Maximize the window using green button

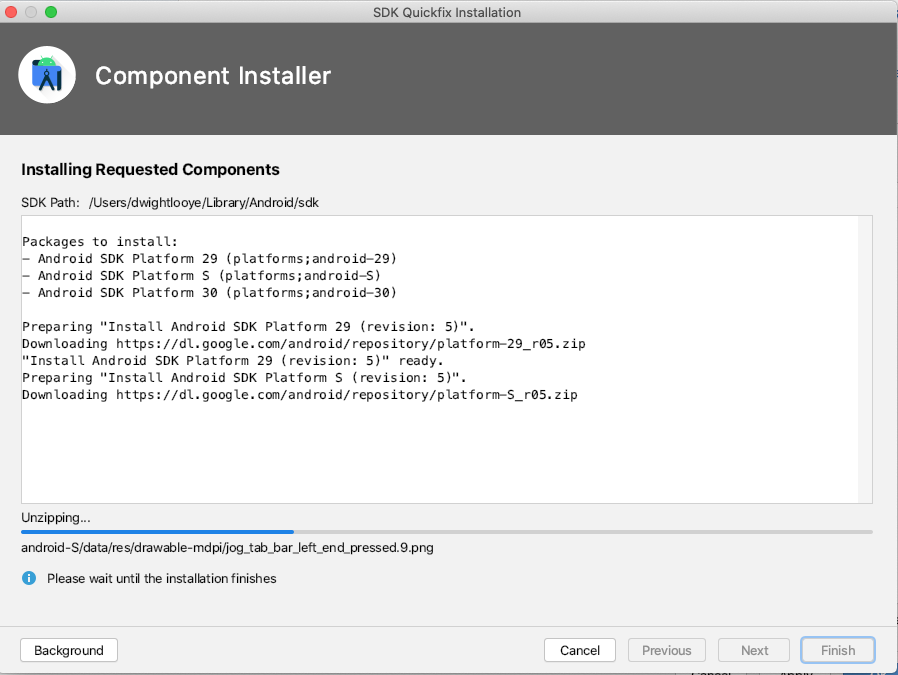pyautogui.click(x=51, y=12)
